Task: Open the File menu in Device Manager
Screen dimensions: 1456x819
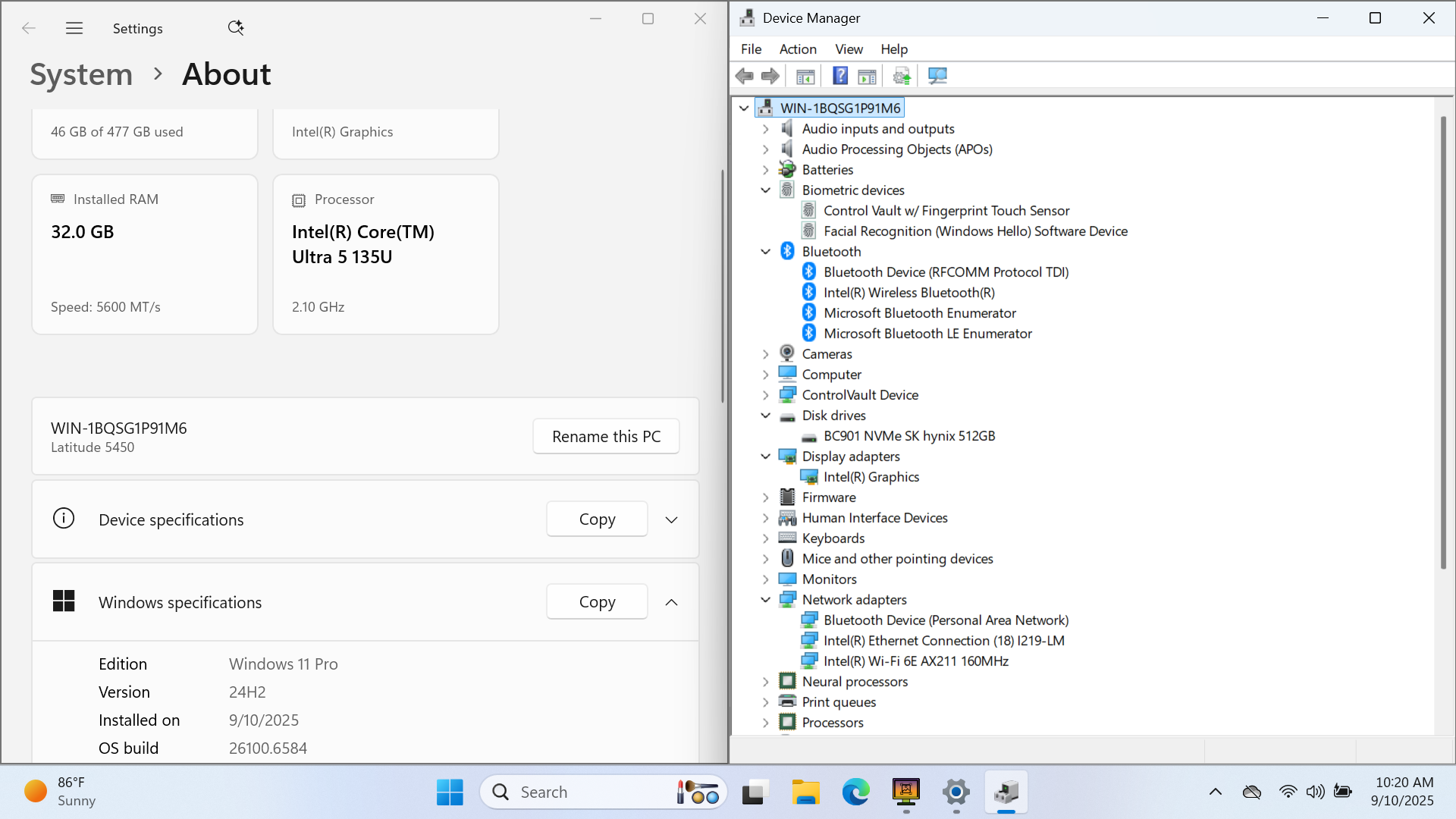Action: coord(751,49)
